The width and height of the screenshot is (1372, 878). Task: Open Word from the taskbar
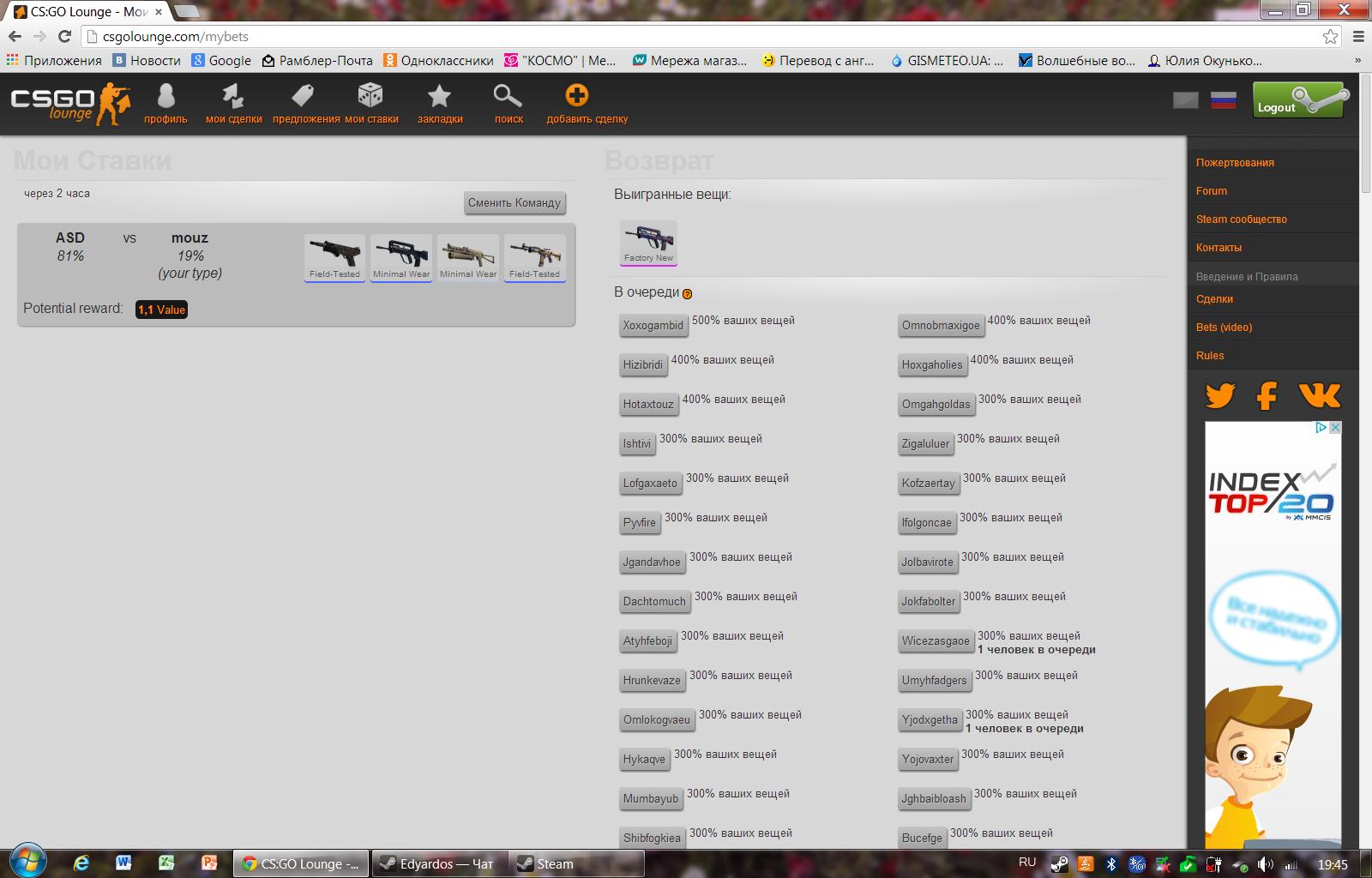pos(123,863)
